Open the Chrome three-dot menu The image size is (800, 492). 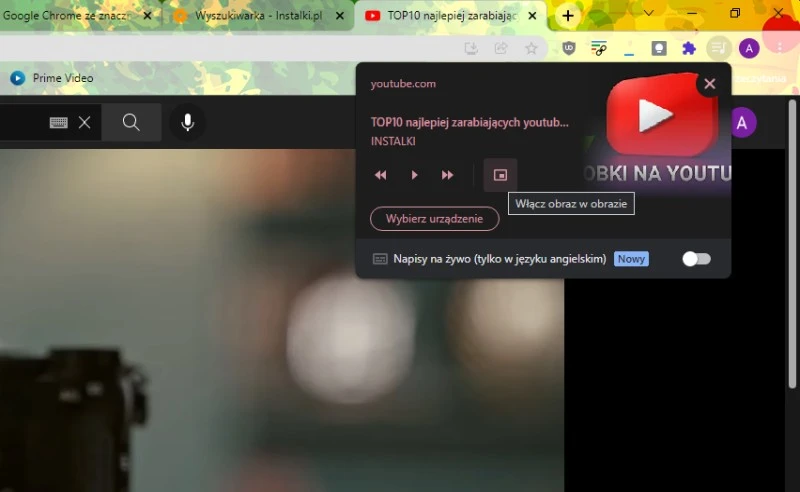(780, 47)
